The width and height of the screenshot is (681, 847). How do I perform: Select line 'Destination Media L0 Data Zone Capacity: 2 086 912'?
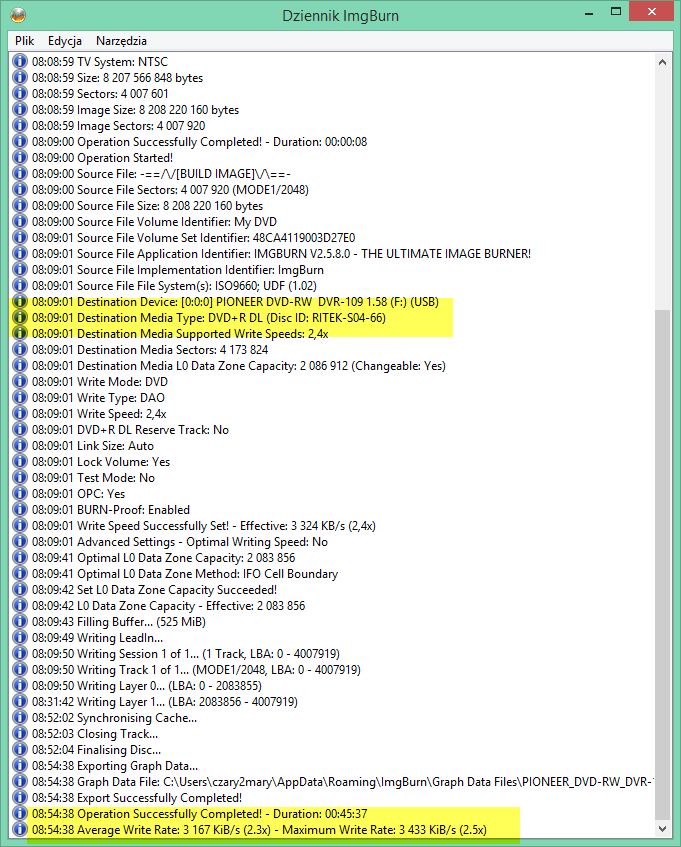tap(239, 366)
